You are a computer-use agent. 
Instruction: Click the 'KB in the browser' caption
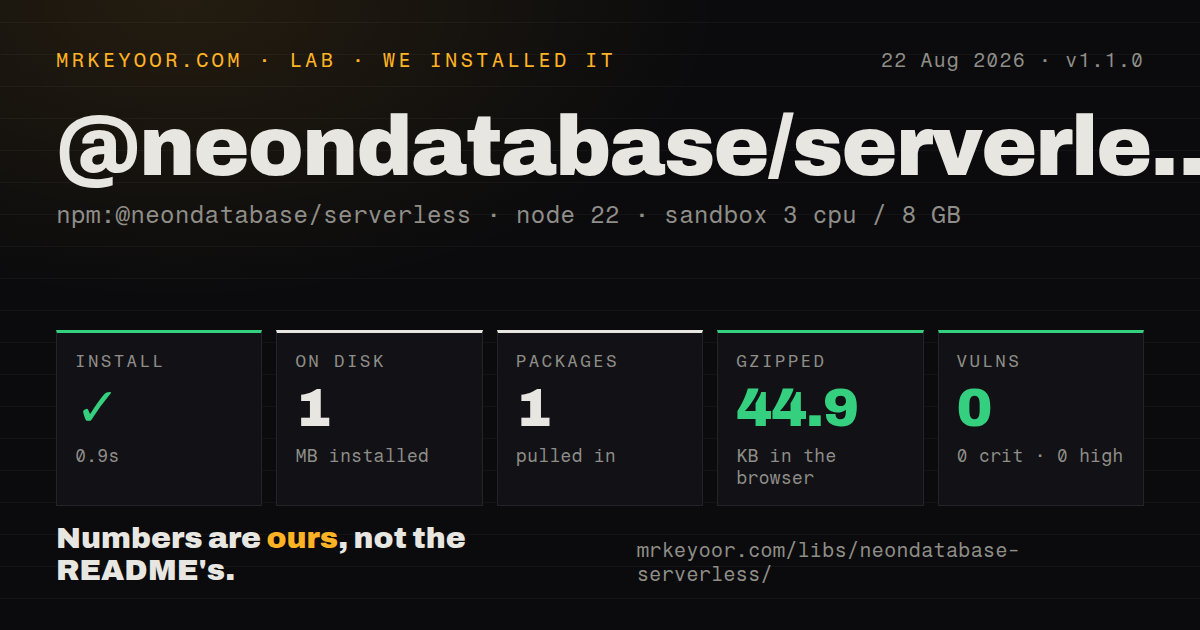[786, 466]
